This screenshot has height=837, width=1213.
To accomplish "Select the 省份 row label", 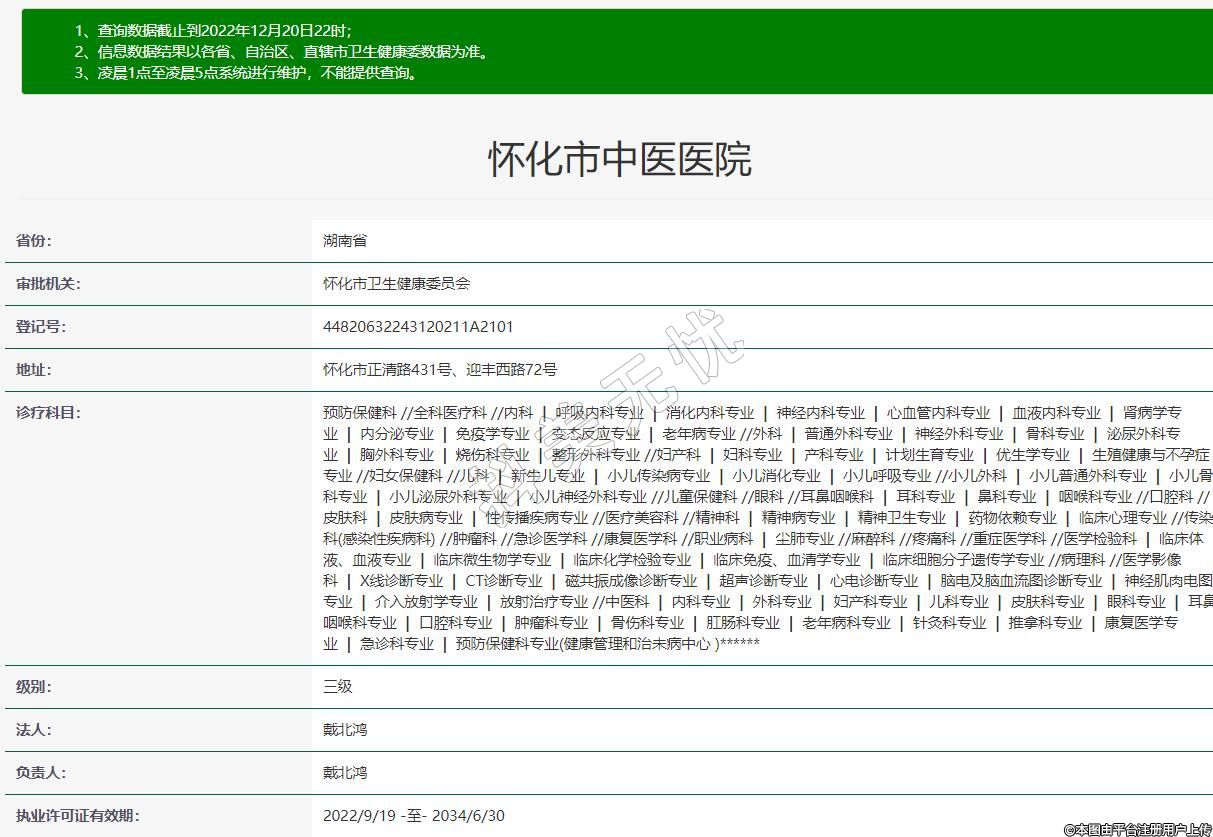I will coord(34,241).
